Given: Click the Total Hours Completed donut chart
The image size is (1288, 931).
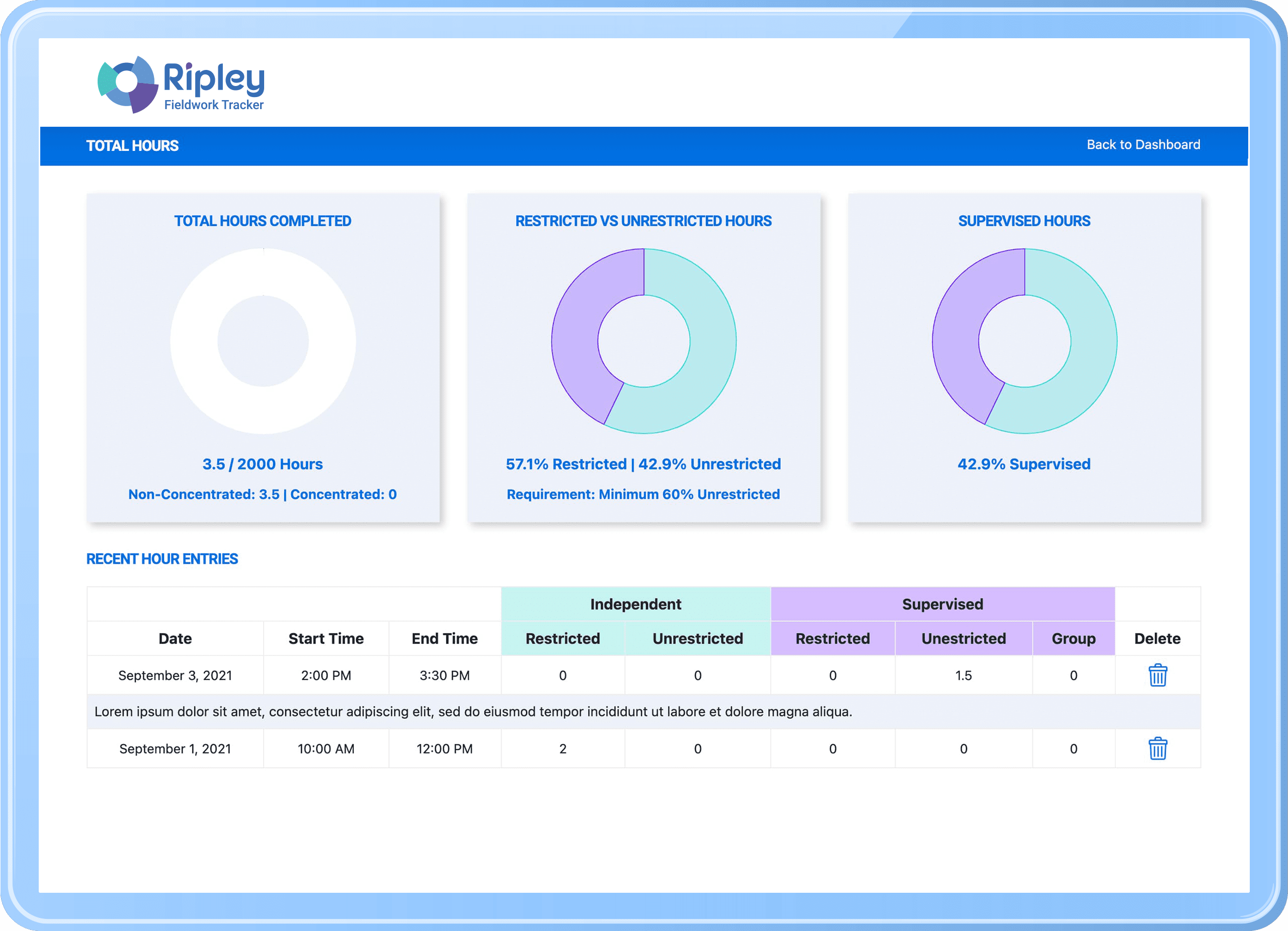Looking at the screenshot, I should 263,341.
